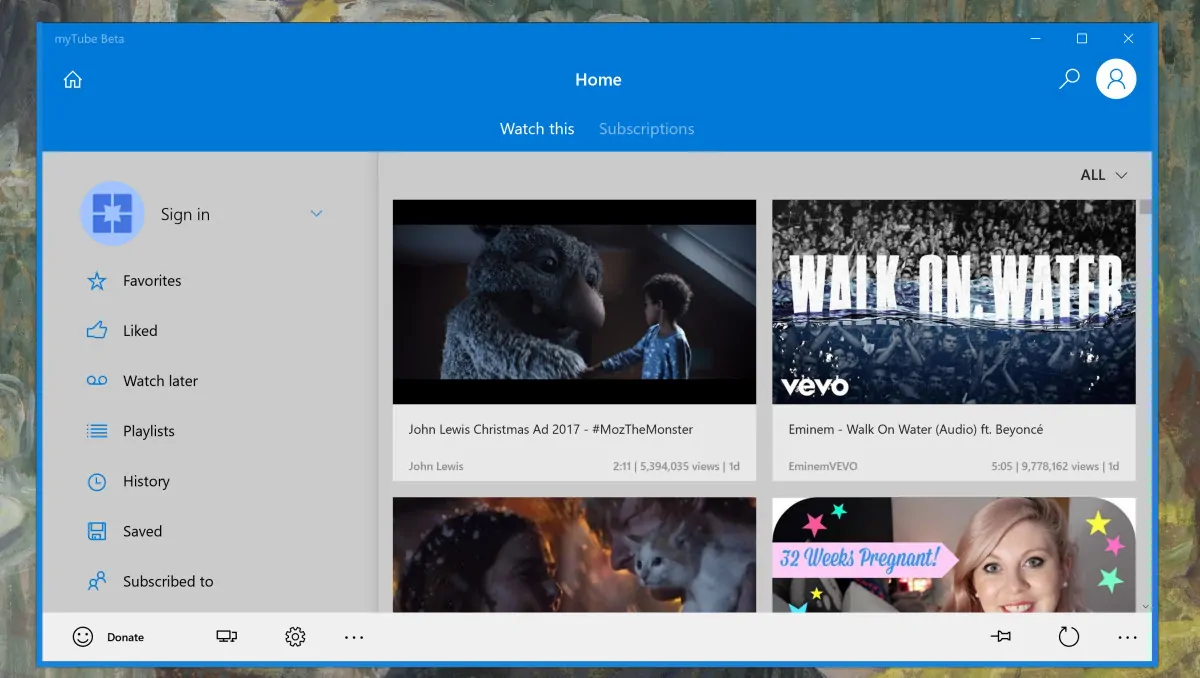Open left bottom bar more options
Viewport: 1200px width, 678px height.
coord(354,637)
